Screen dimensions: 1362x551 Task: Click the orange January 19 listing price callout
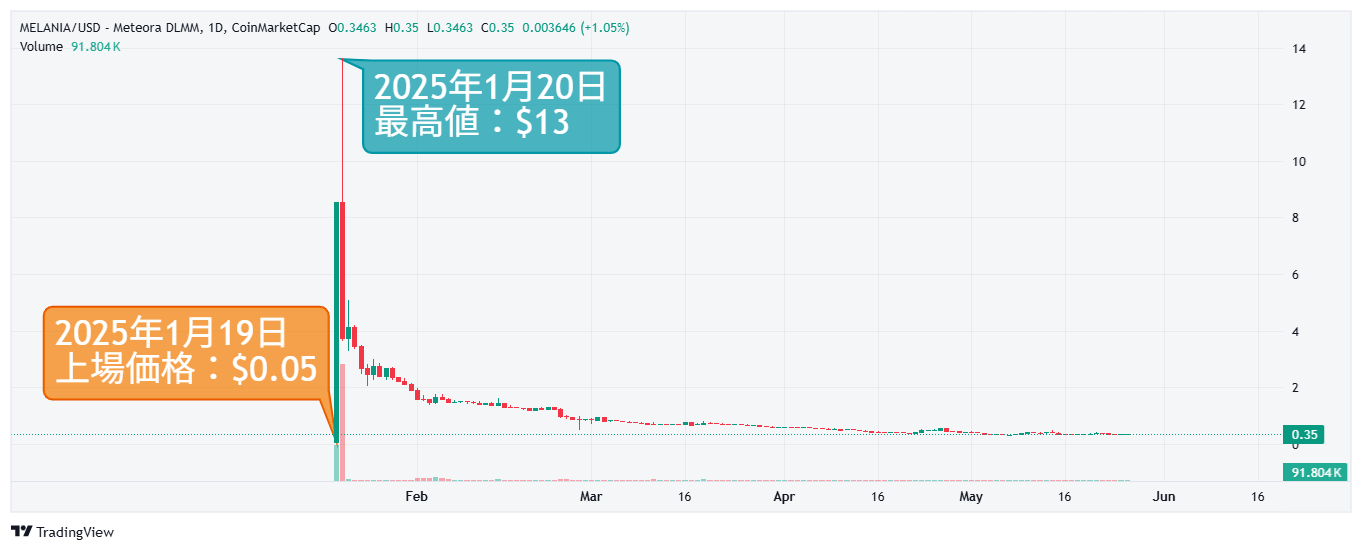point(185,352)
